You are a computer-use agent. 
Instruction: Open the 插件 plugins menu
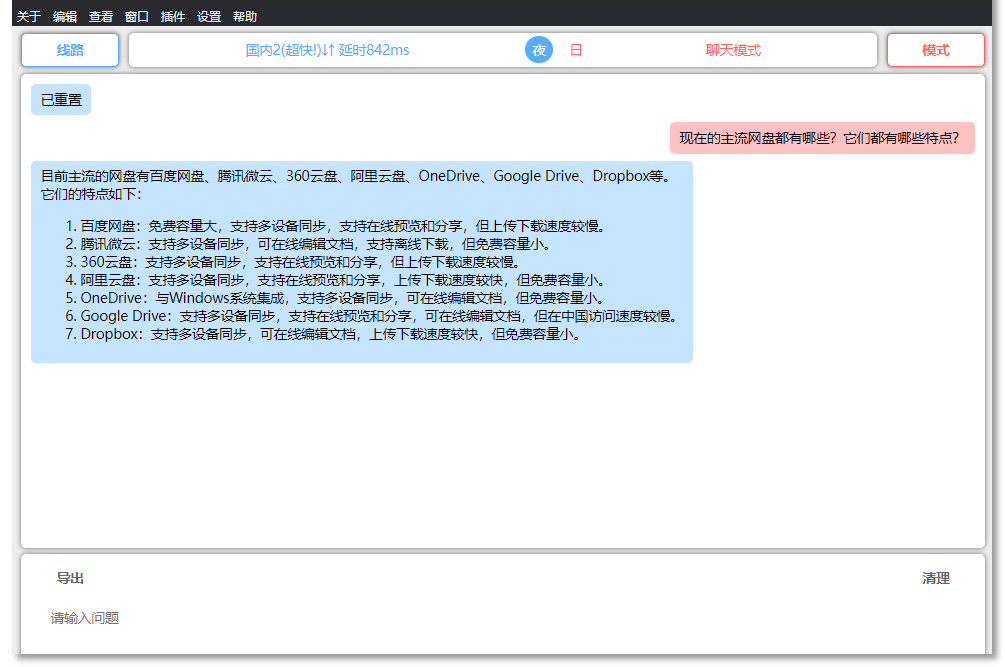[x=172, y=17]
